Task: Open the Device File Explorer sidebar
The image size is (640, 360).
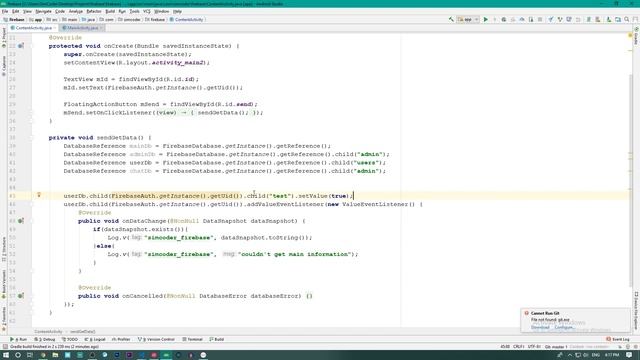Action: point(636,310)
